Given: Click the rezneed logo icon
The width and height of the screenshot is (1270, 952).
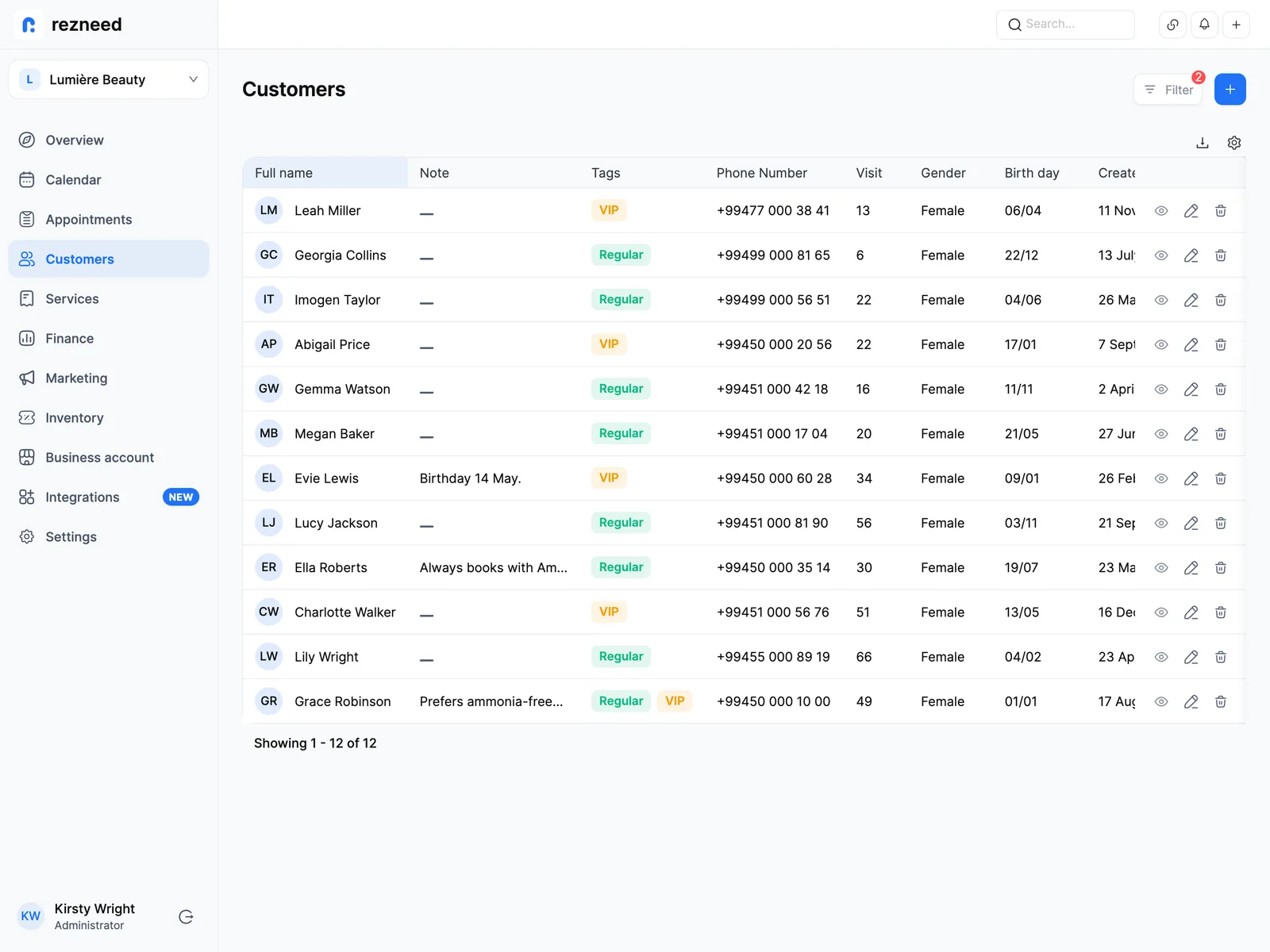Looking at the screenshot, I should coord(29,25).
